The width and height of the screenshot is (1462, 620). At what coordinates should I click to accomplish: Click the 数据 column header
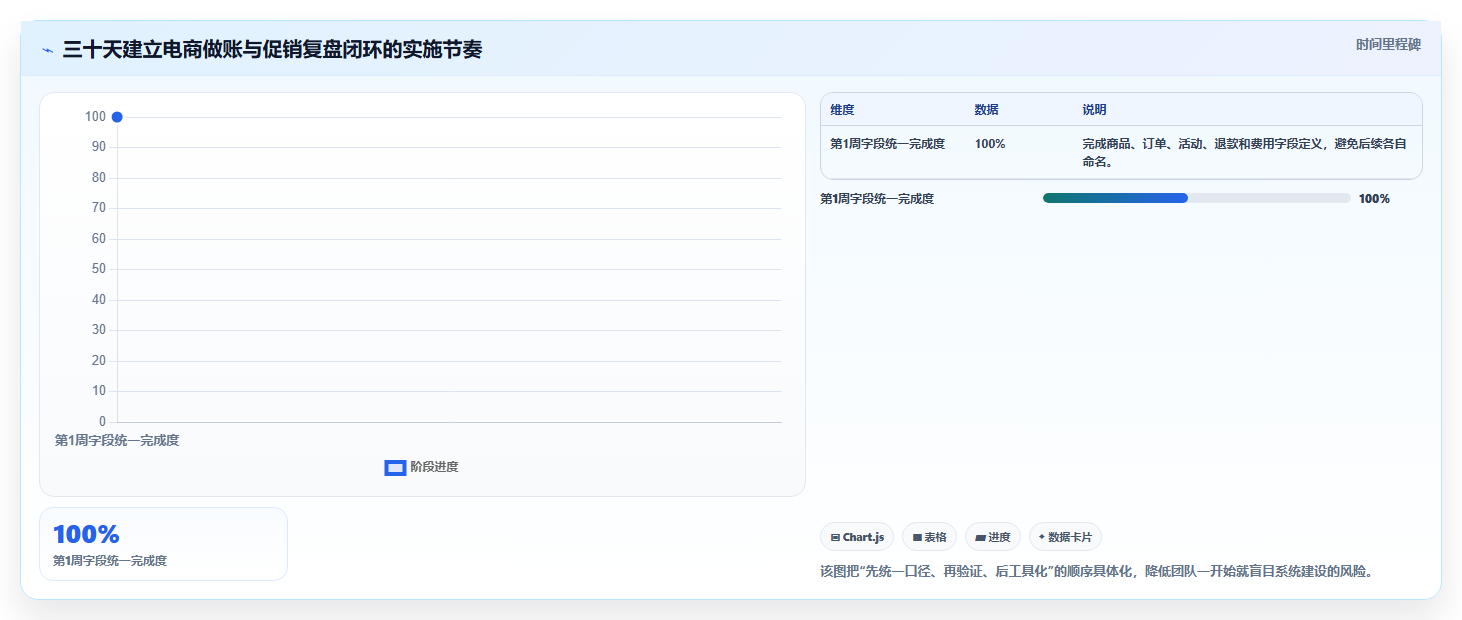point(986,110)
